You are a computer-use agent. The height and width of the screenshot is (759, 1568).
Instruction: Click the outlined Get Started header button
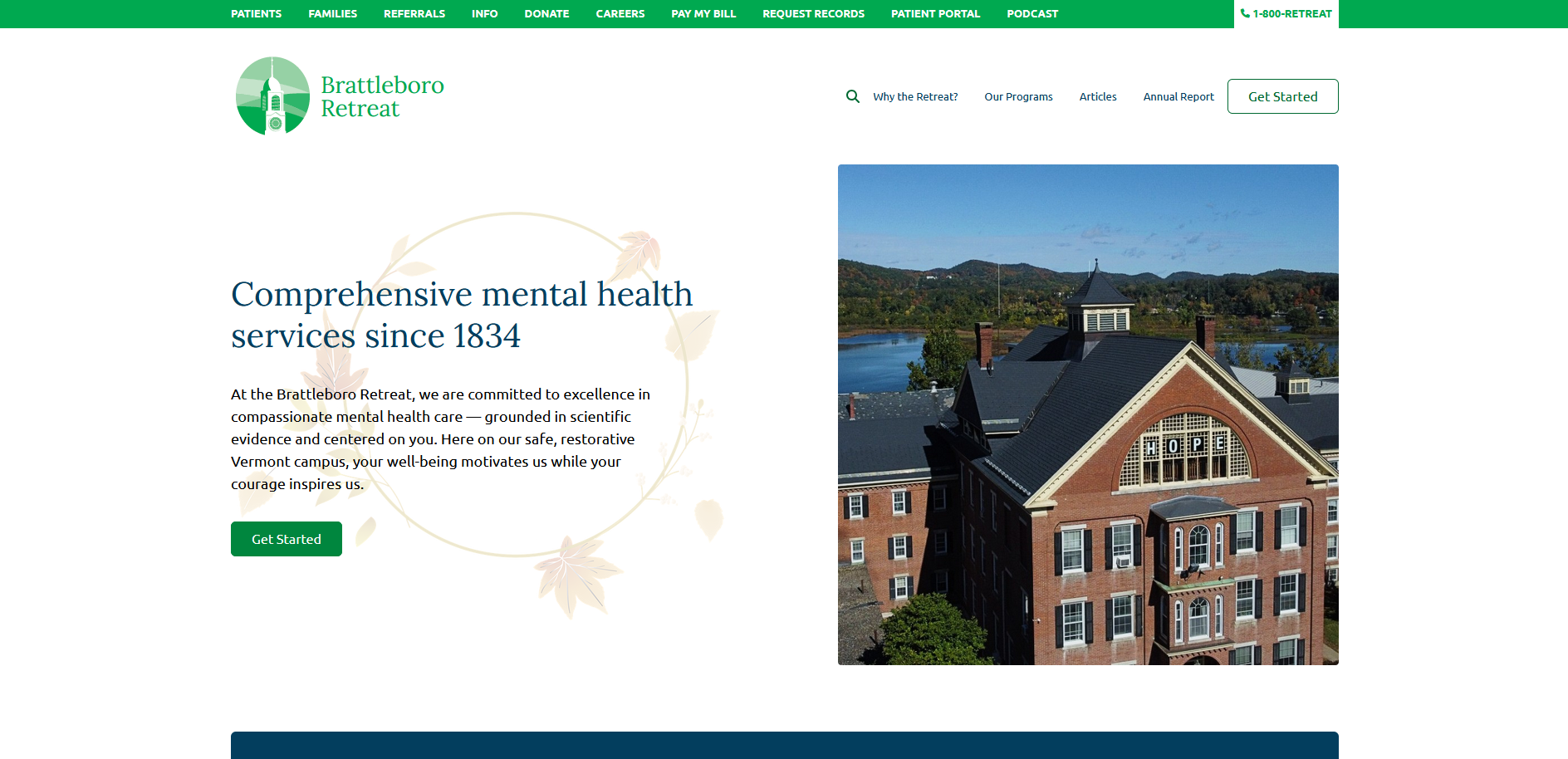click(x=1282, y=96)
